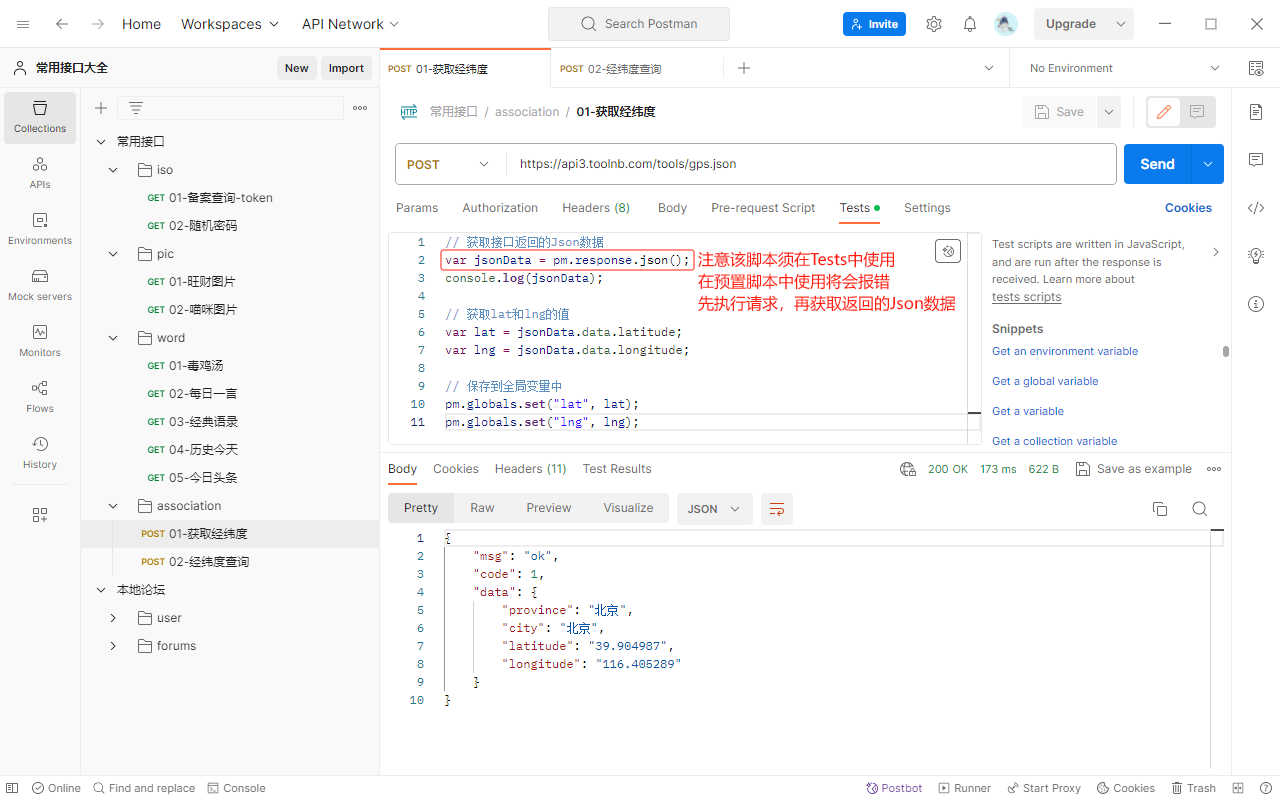
Task: Open the collections filter icon
Action: click(136, 108)
